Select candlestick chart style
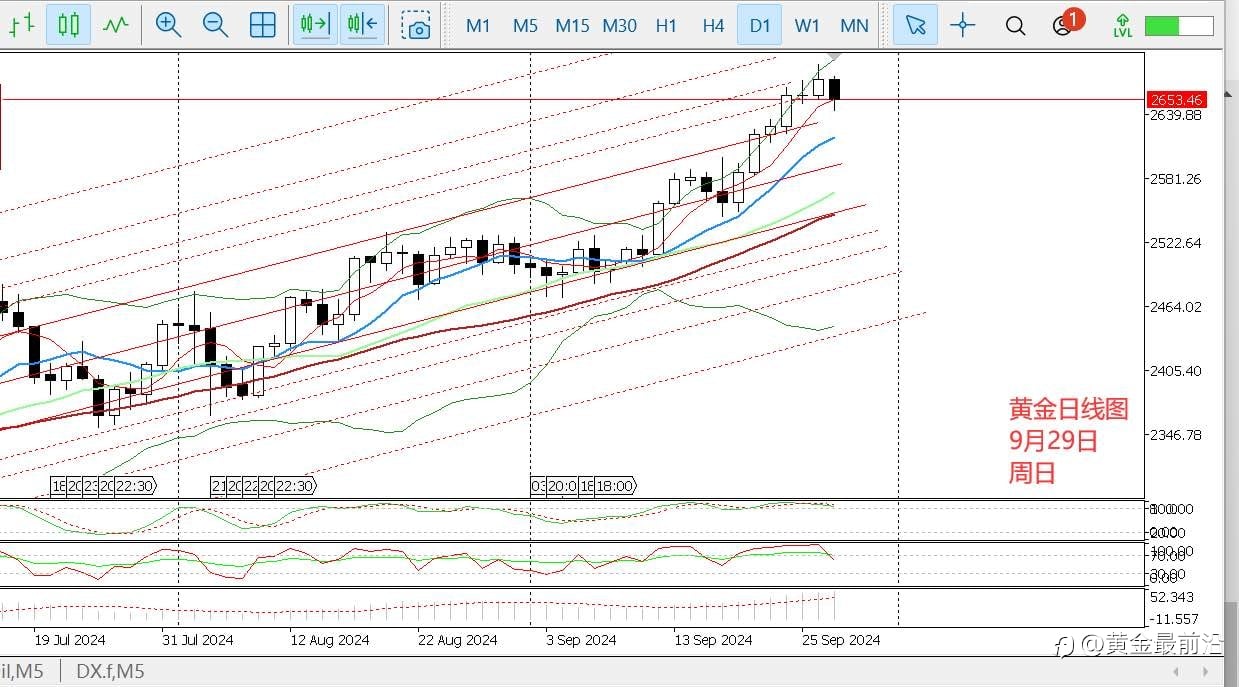This screenshot has width=1239, height=687. coord(68,25)
